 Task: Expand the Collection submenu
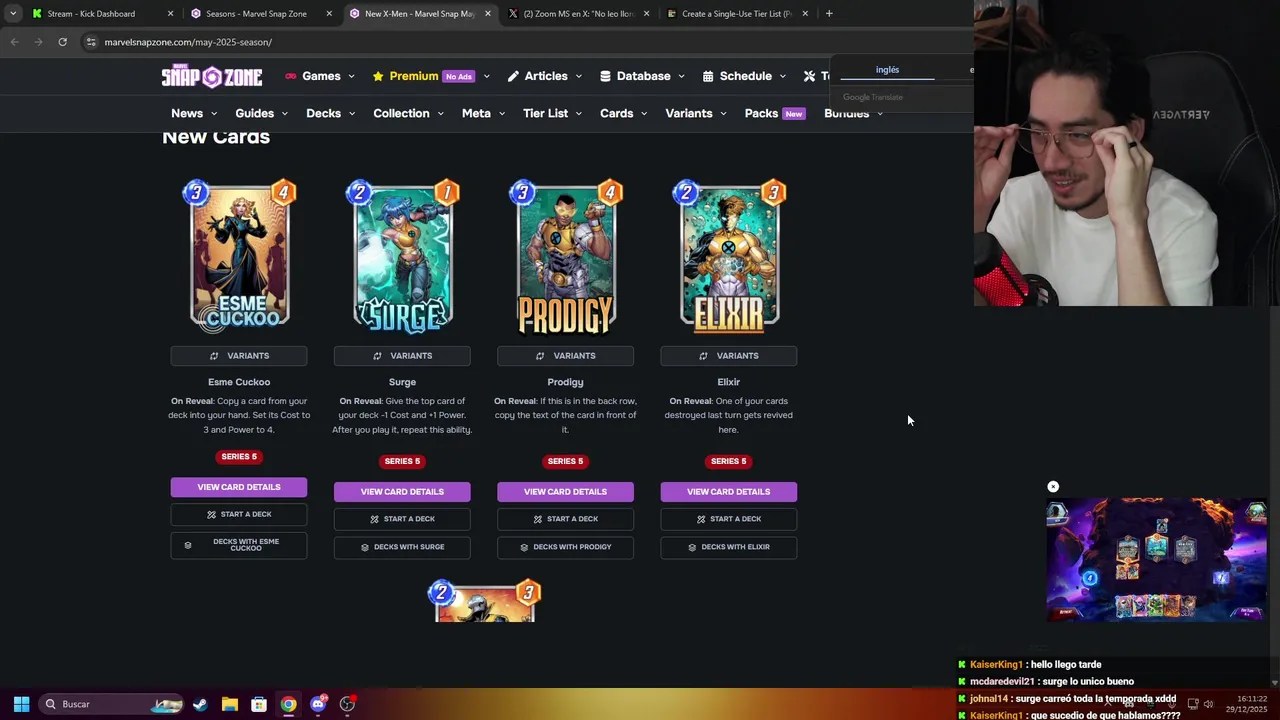pyautogui.click(x=408, y=113)
